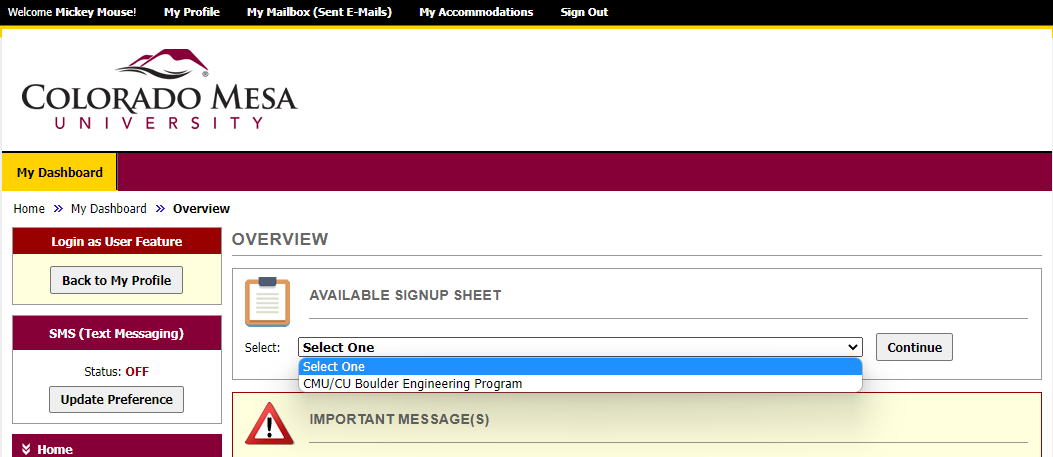Choose CMU/CU Boulder Engineering Program option
The width and height of the screenshot is (1053, 457).
point(412,383)
